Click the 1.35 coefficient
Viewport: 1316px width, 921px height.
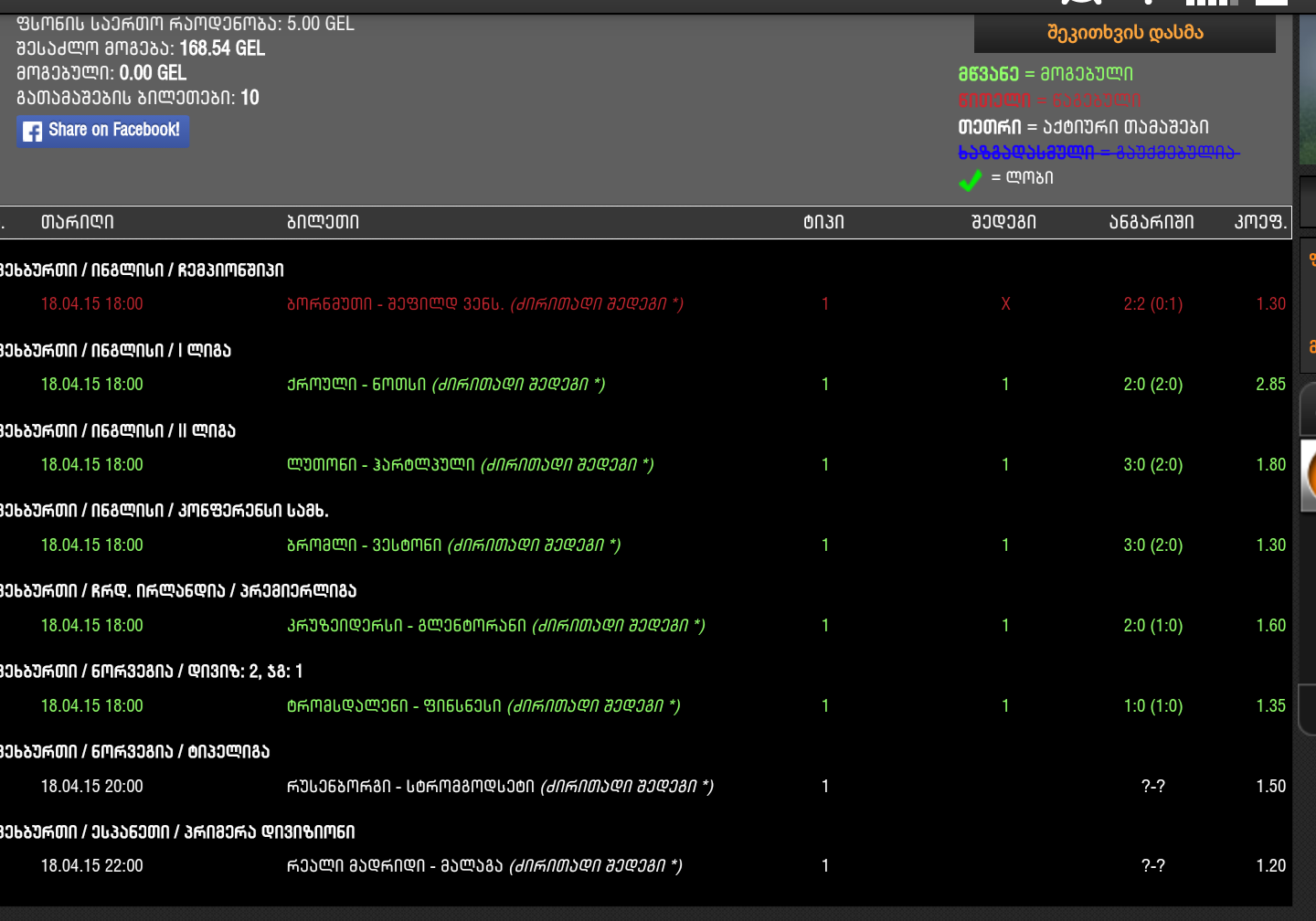[1270, 706]
